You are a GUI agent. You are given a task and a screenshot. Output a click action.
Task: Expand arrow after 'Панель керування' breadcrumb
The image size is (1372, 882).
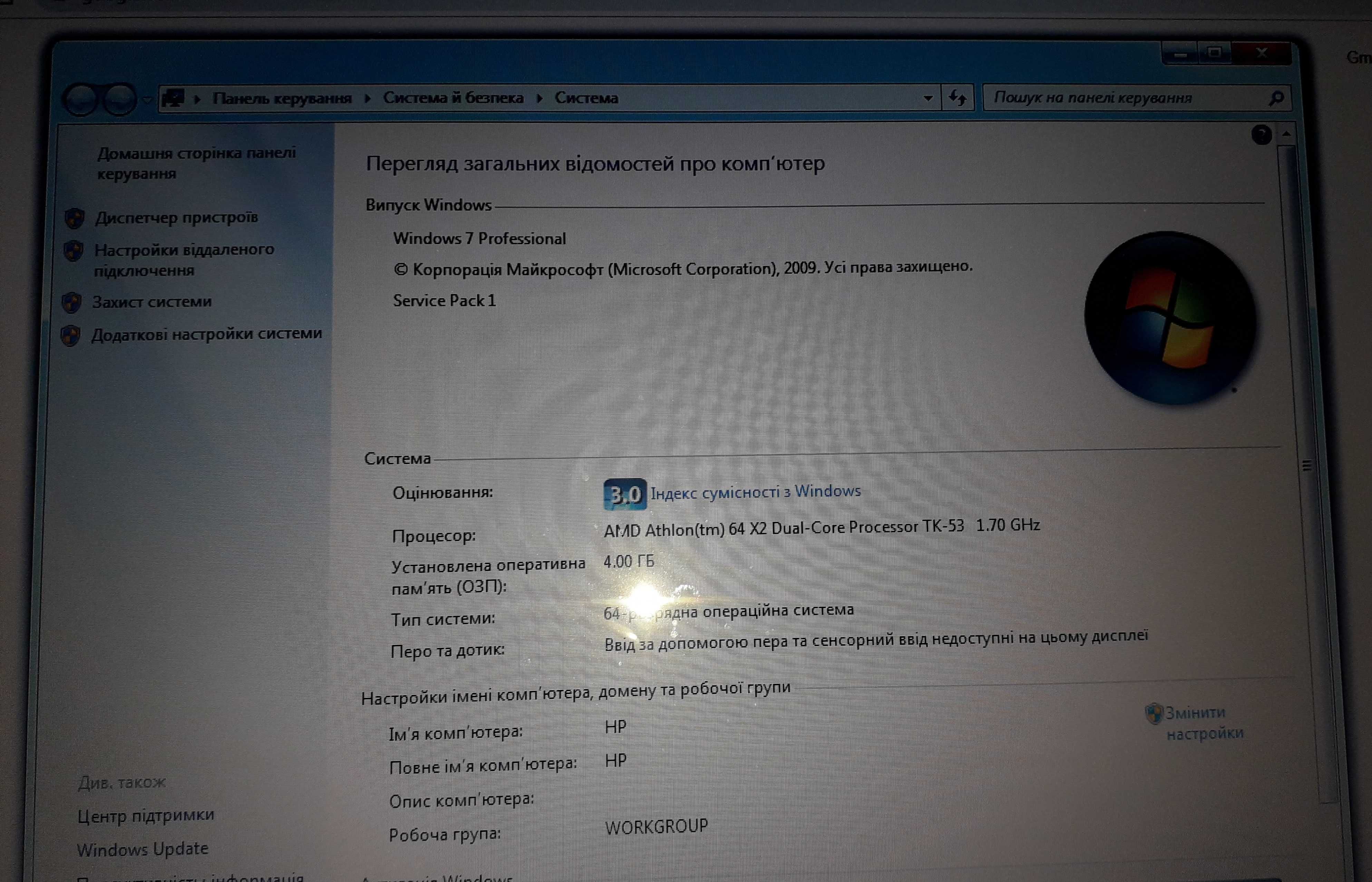pos(368,98)
